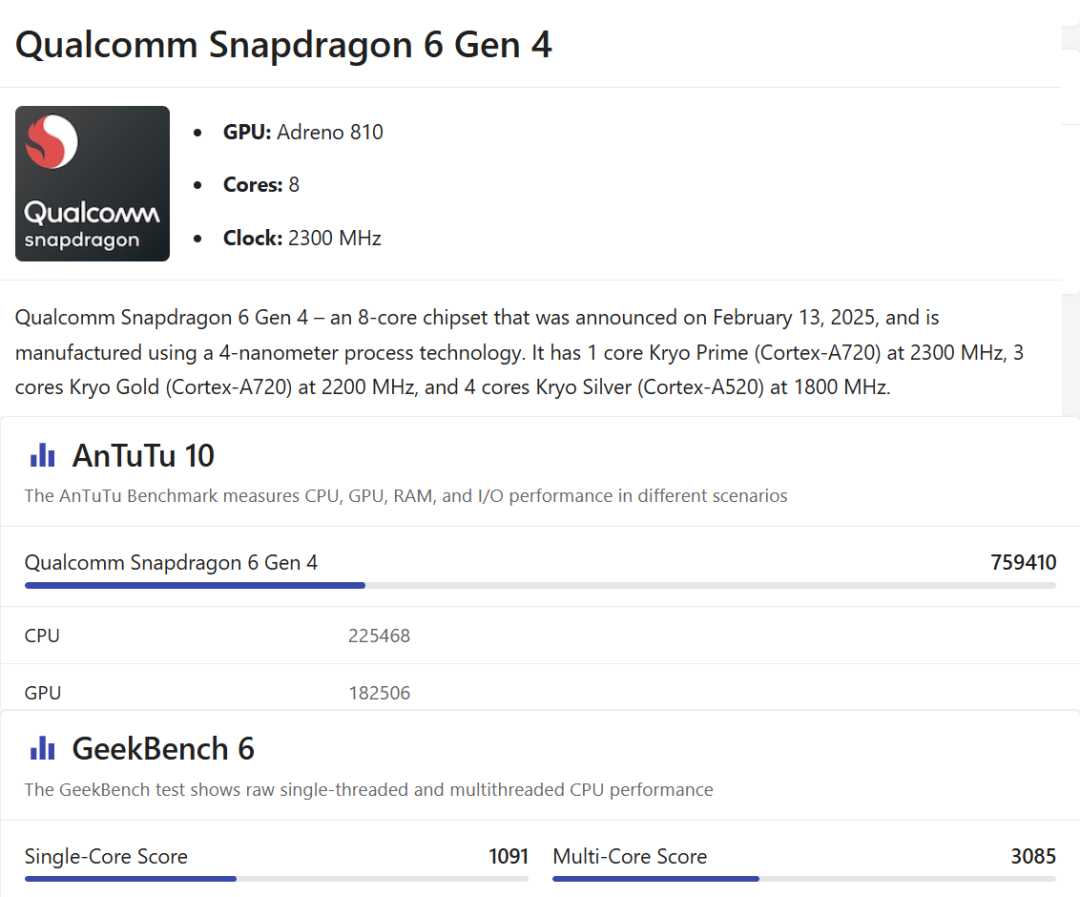Click the AnTuTu 10 section title
The height and width of the screenshot is (897, 1080).
point(143,455)
